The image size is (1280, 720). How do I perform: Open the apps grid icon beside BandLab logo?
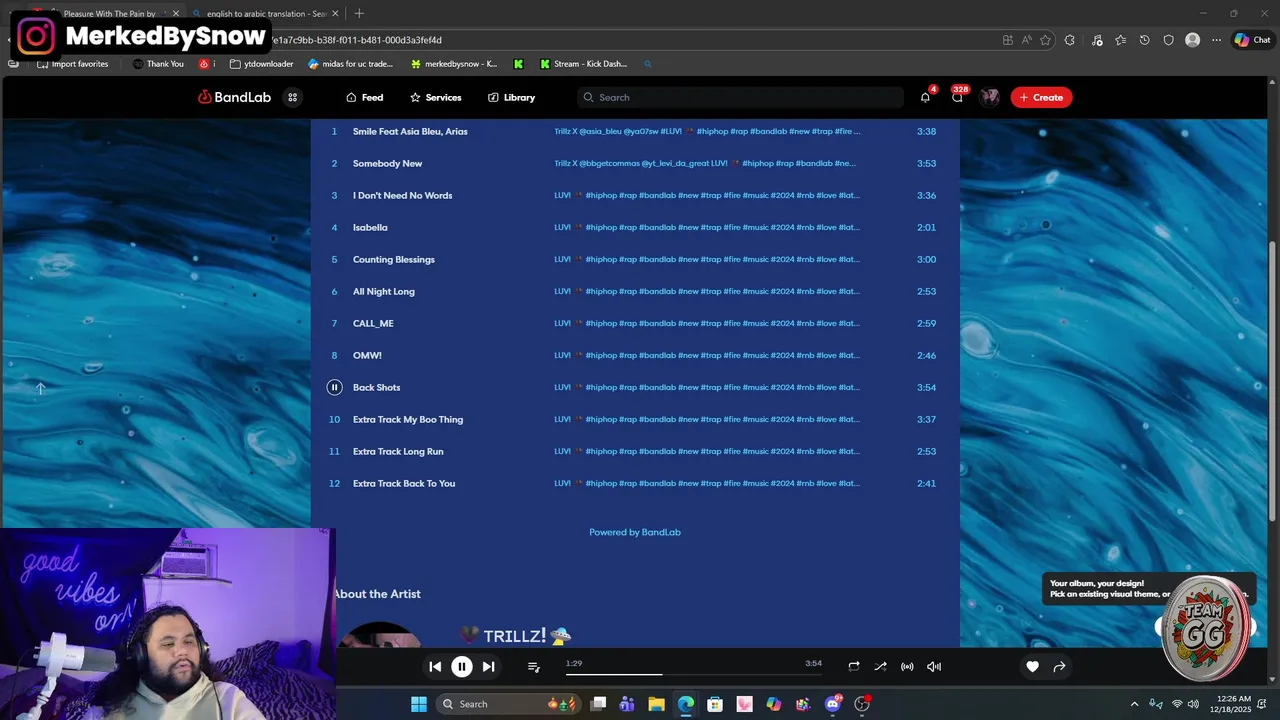tap(292, 97)
